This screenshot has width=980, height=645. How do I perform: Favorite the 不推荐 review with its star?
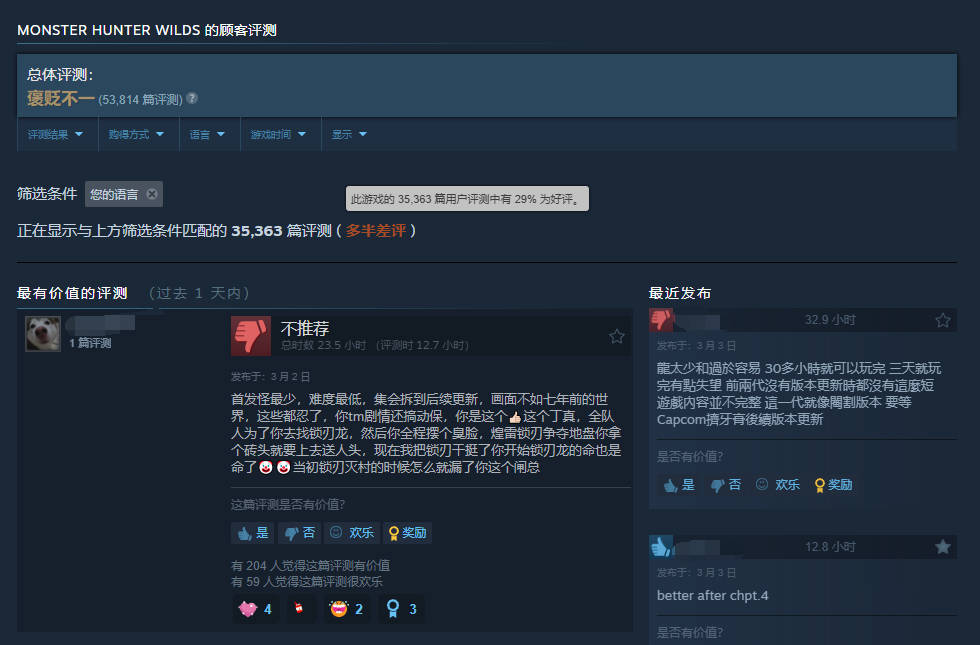616,336
